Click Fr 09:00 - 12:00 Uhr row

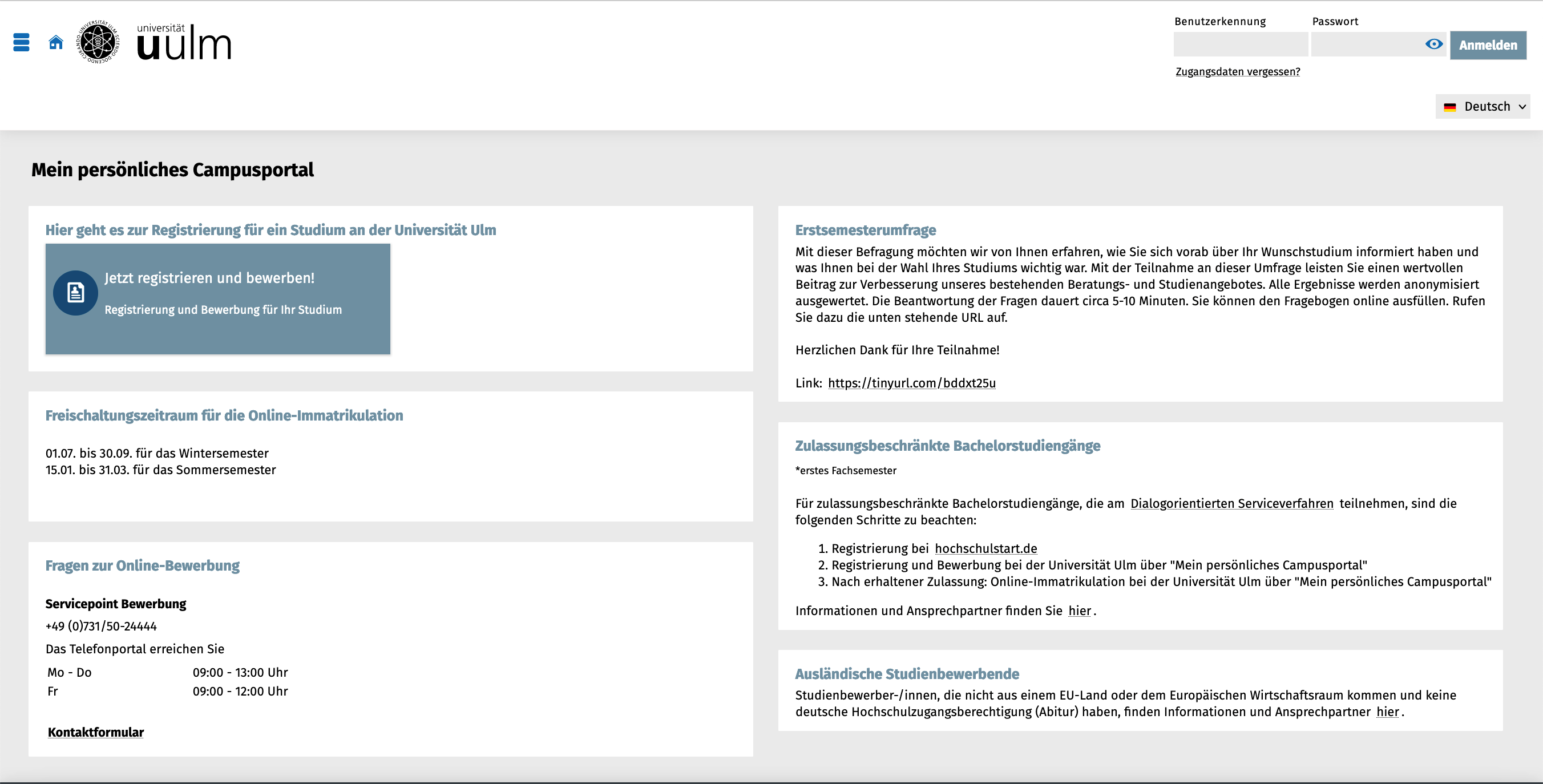click(x=167, y=692)
